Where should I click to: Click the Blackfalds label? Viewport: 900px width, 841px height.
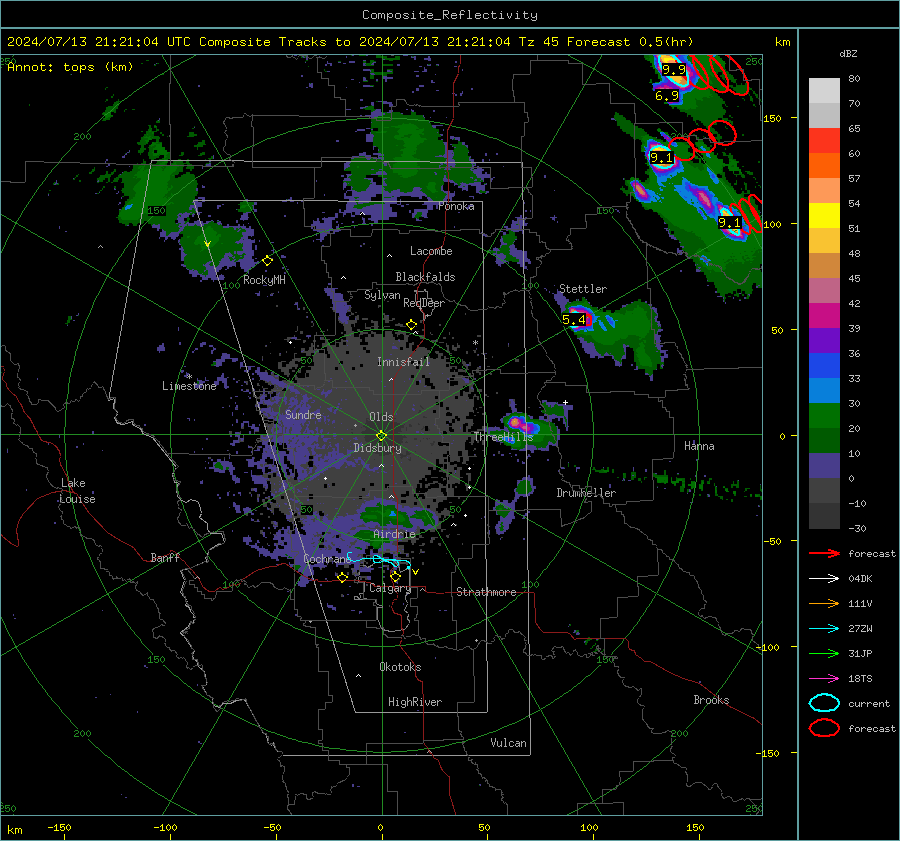(x=425, y=277)
